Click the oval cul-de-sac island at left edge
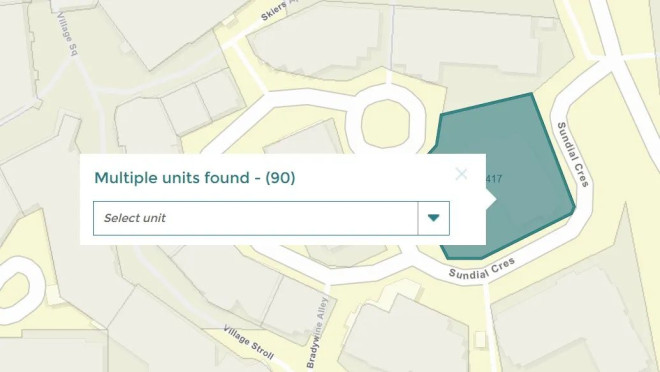 [14, 291]
